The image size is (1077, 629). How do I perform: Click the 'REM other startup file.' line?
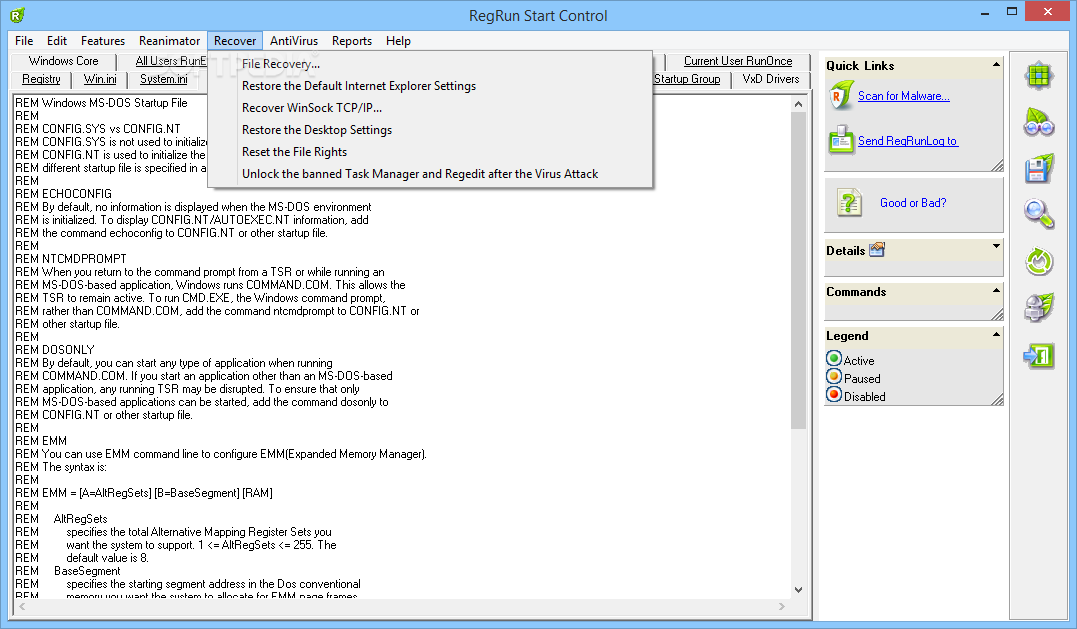(67, 324)
